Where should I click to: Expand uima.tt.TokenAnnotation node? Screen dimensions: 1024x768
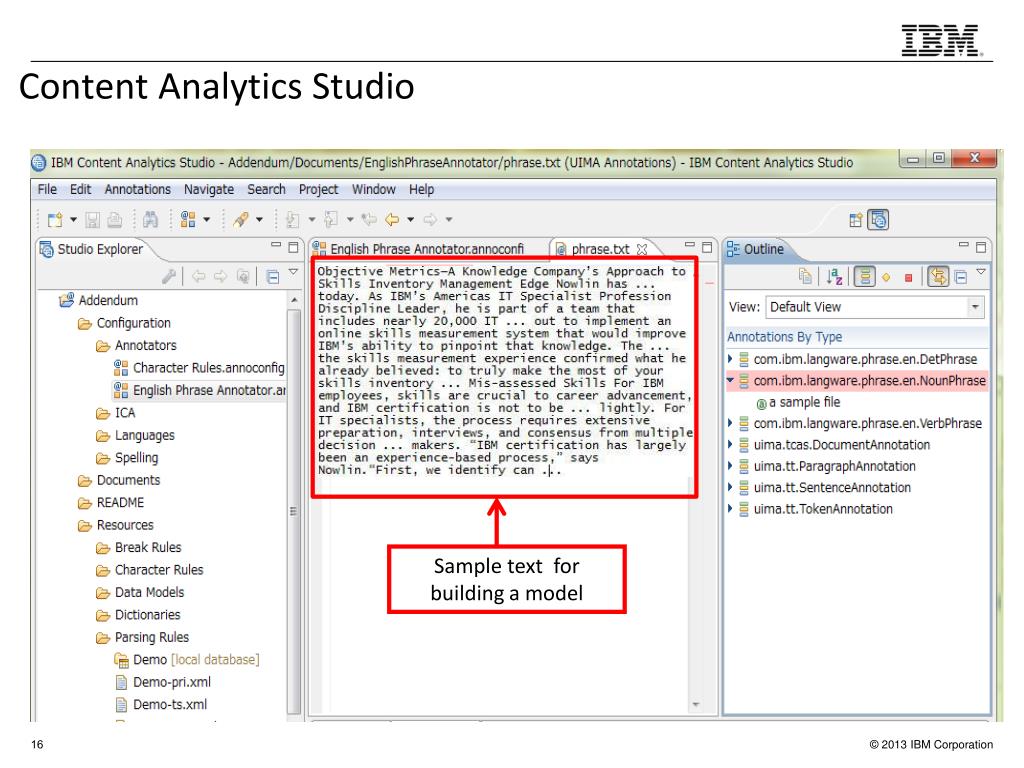coord(730,509)
